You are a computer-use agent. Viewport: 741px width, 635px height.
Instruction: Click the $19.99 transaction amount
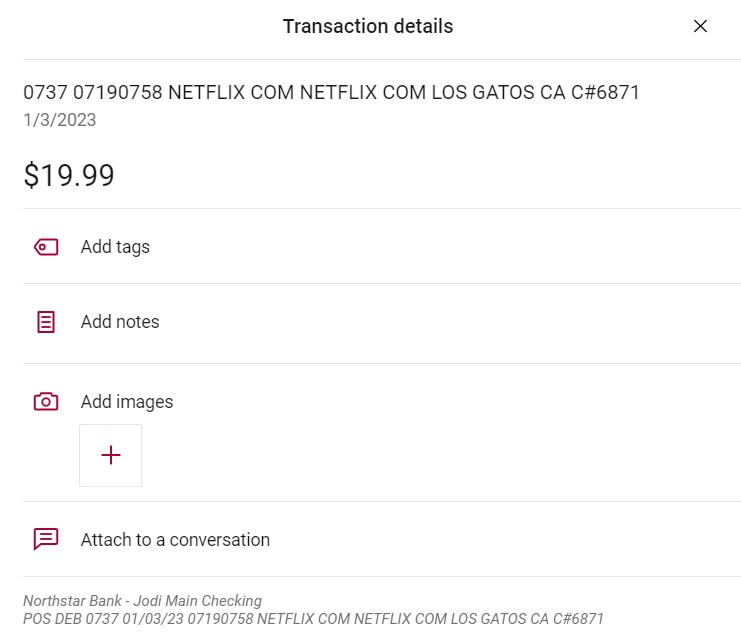69,176
